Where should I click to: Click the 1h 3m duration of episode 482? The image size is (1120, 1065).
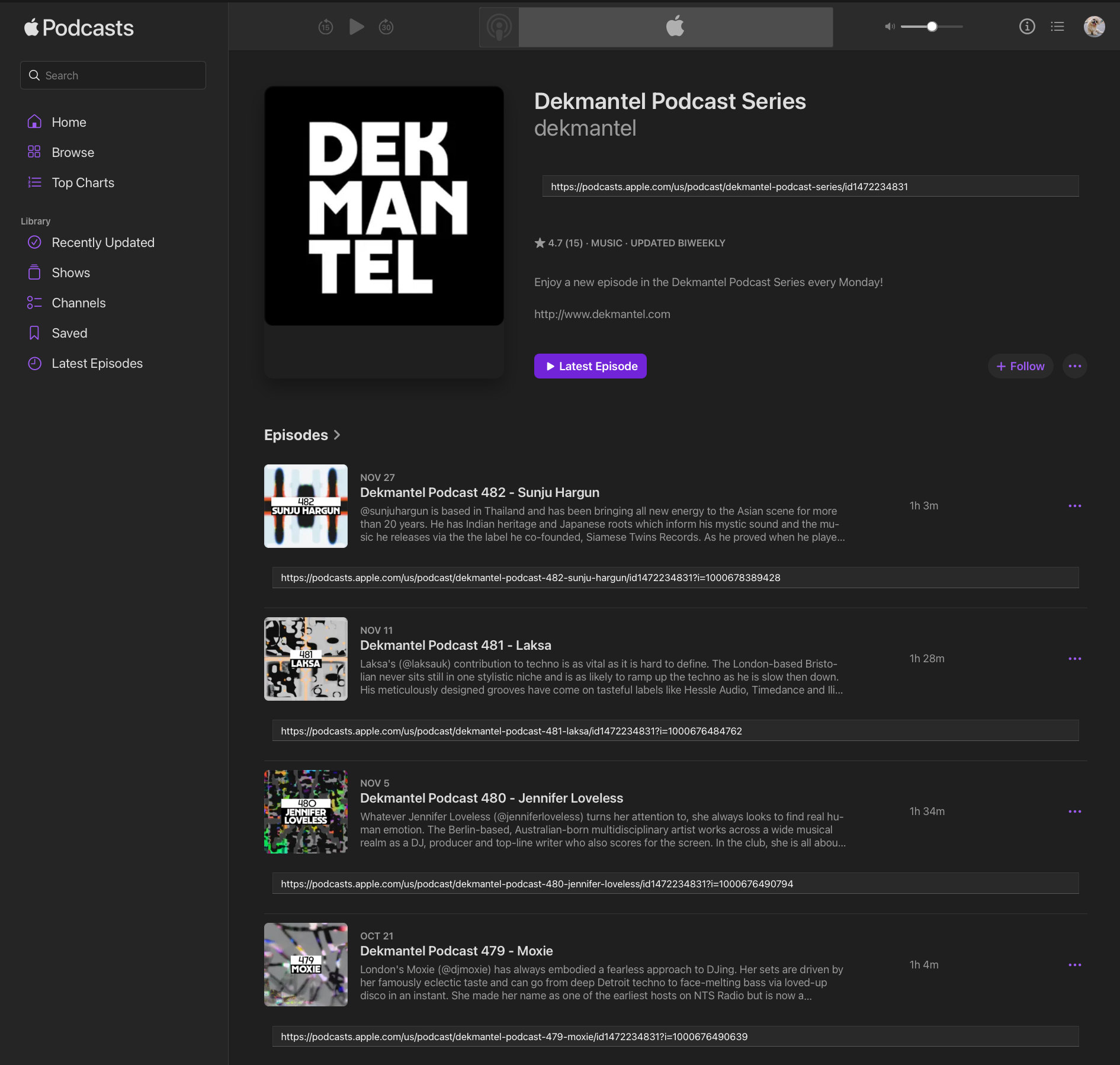(x=924, y=506)
